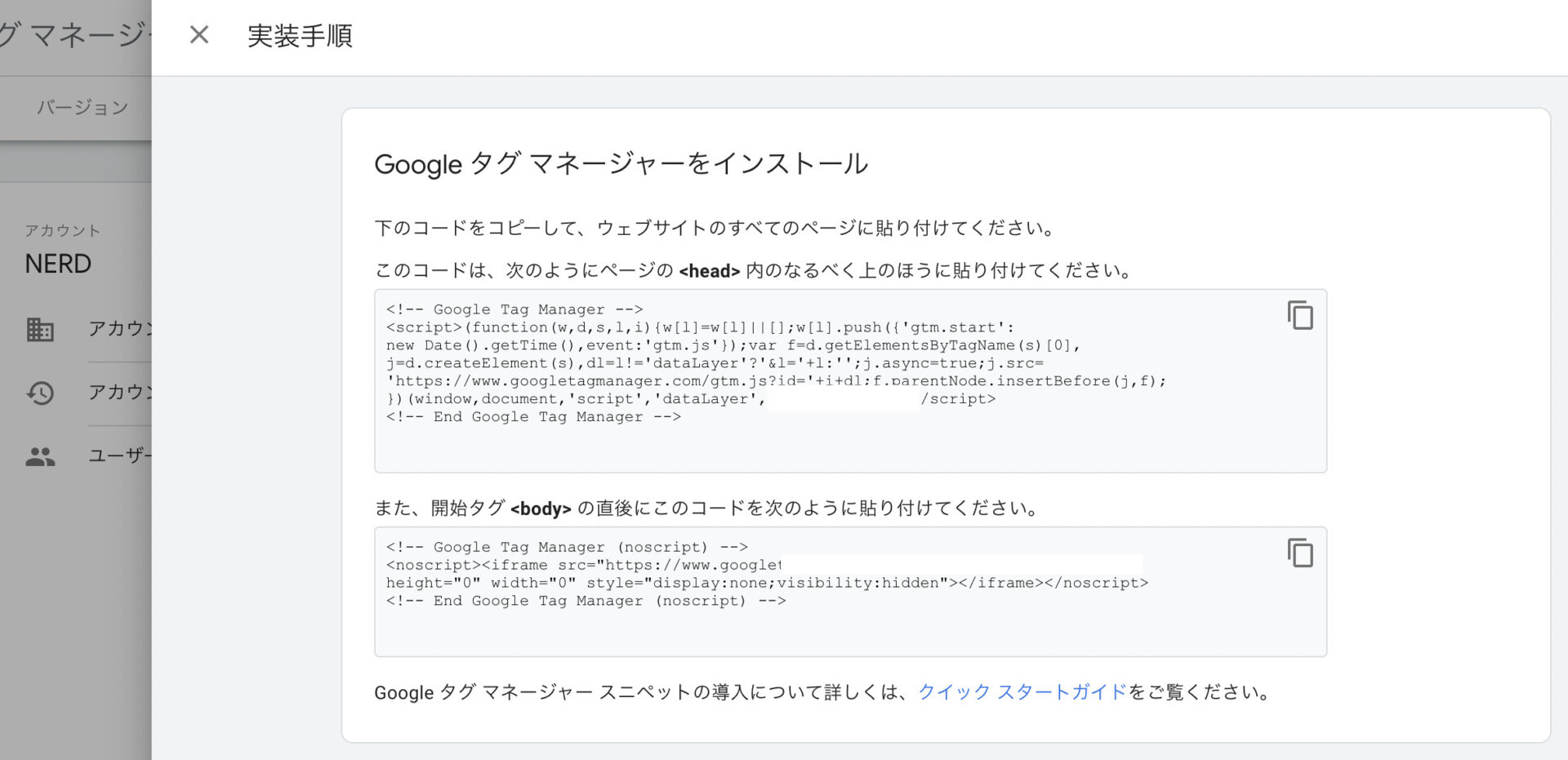
Task: Click the building account settings icon
Action: (x=40, y=329)
